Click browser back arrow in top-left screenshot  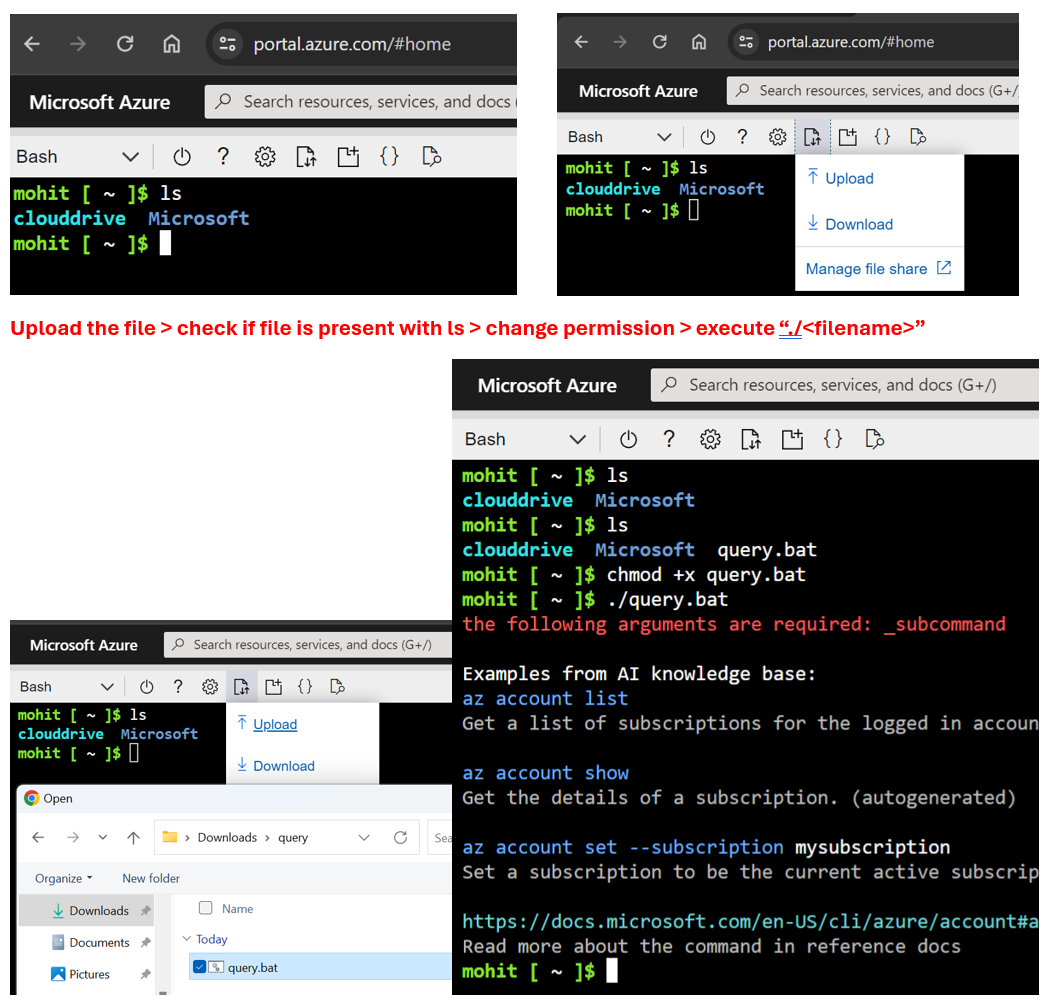(32, 44)
